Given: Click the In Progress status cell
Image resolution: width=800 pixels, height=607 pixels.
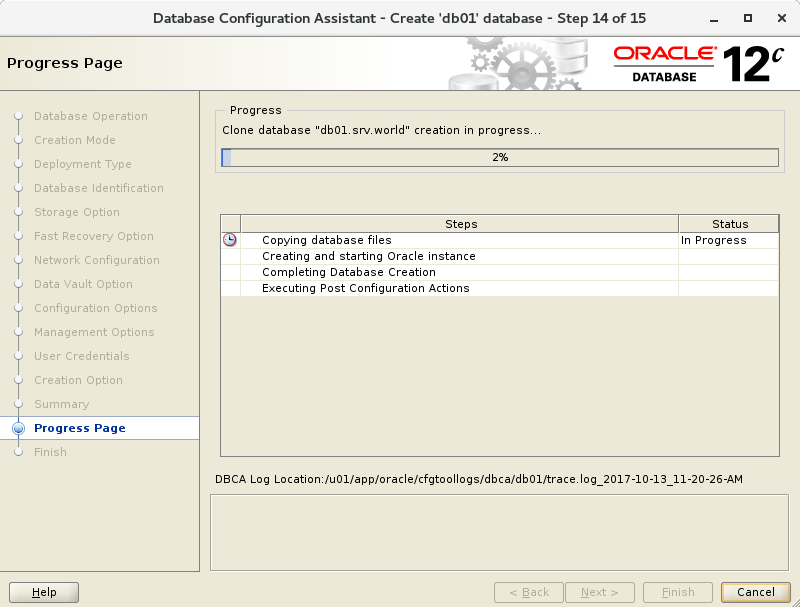Looking at the screenshot, I should click(x=729, y=240).
